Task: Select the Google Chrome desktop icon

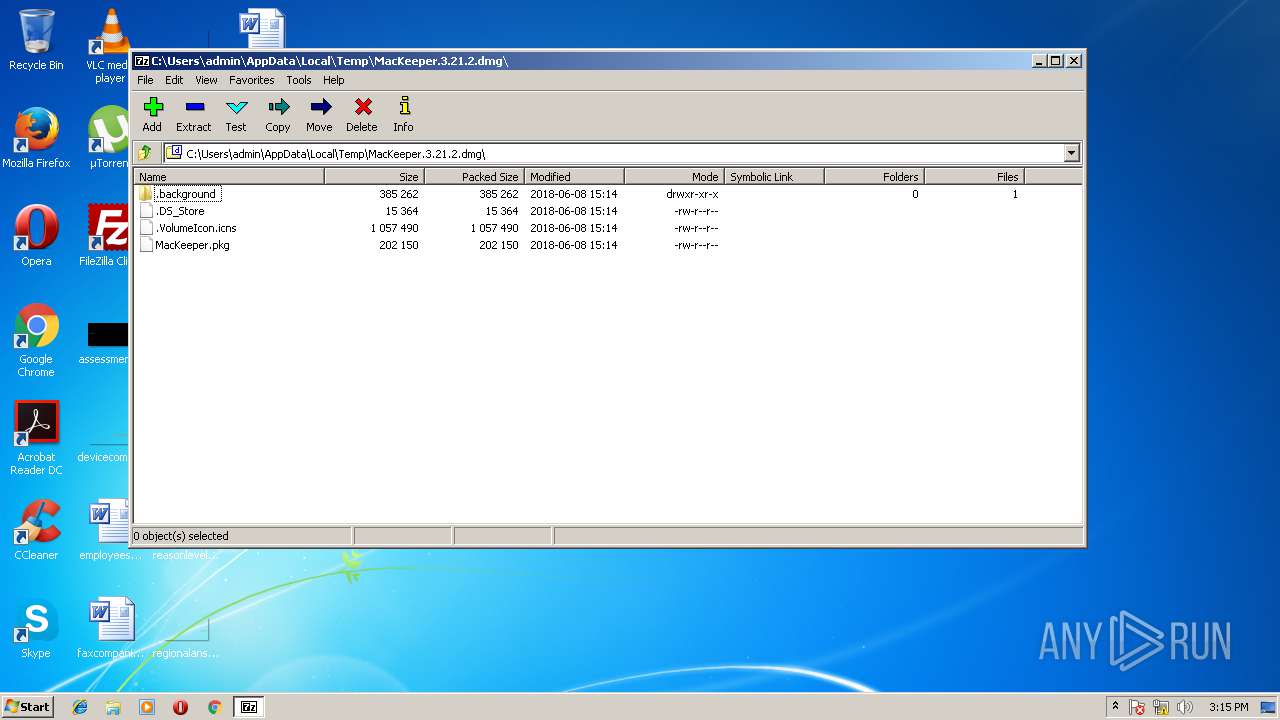Action: coord(36,340)
